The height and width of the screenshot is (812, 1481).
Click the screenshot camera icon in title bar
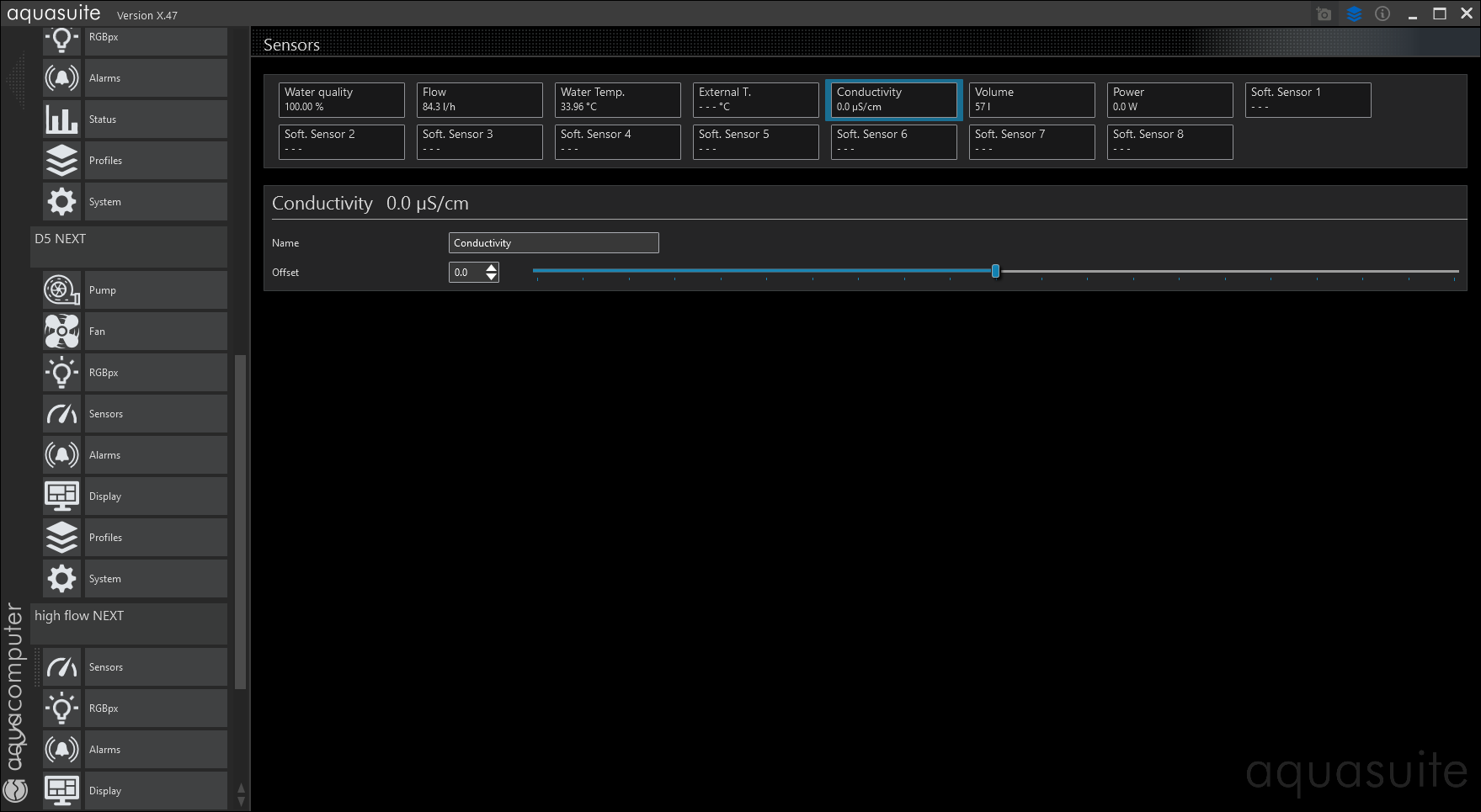click(x=1324, y=14)
